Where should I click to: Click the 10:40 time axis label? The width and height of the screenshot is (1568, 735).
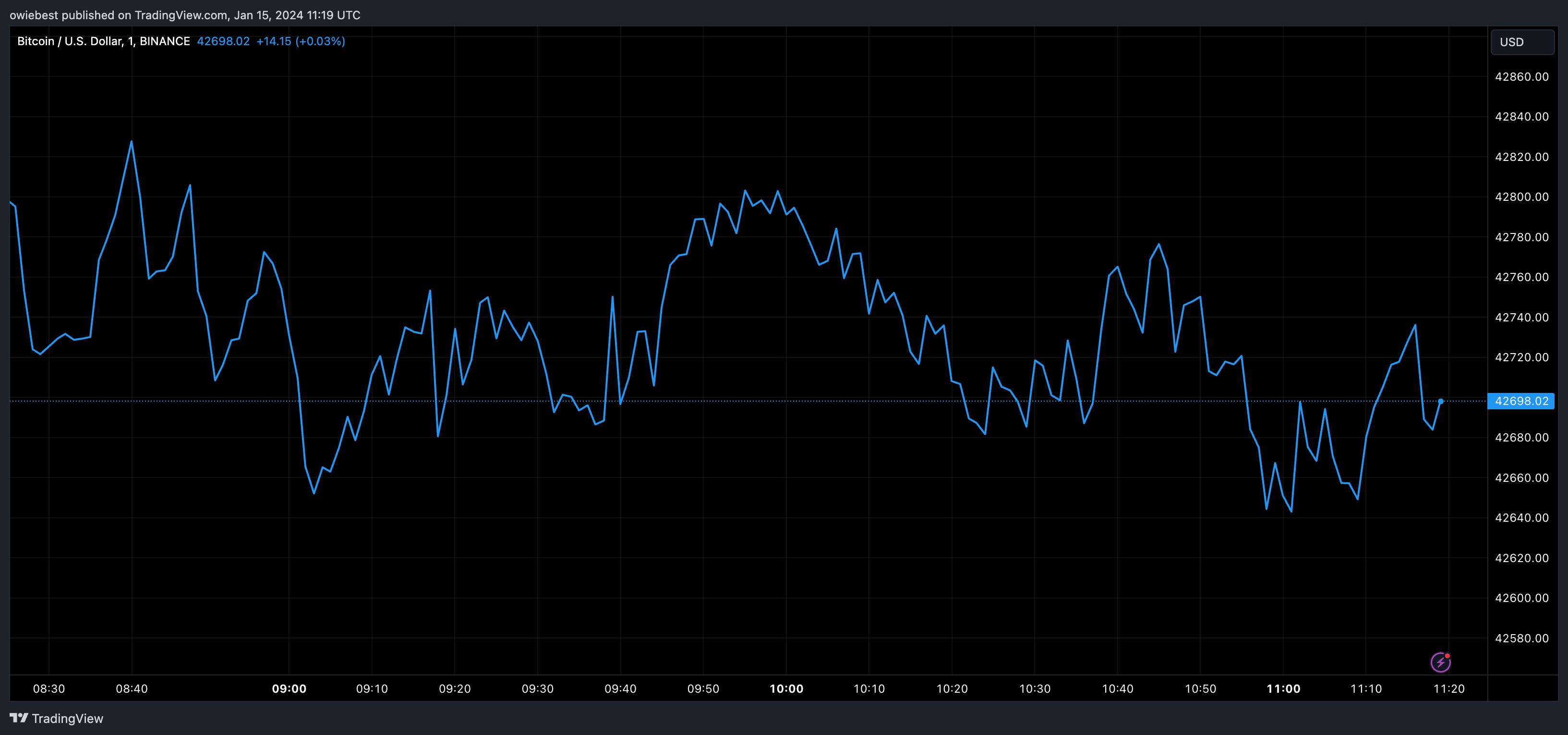point(1118,689)
